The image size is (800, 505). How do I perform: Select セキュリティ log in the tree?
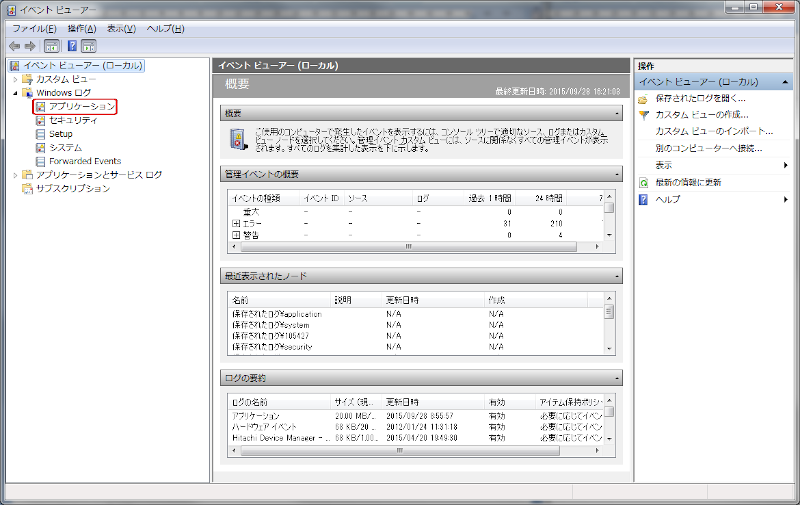[73, 120]
